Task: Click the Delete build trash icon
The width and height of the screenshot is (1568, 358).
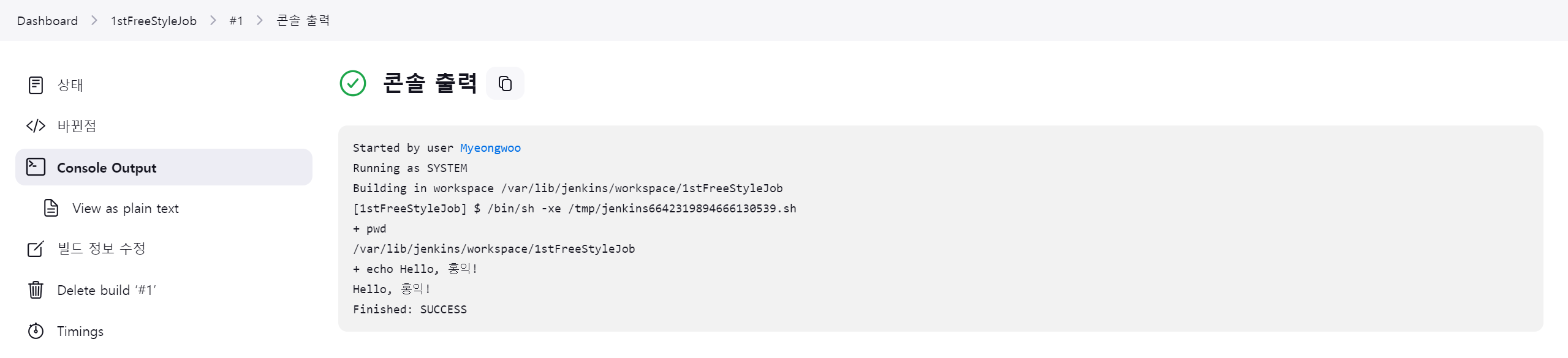Action: (x=36, y=289)
